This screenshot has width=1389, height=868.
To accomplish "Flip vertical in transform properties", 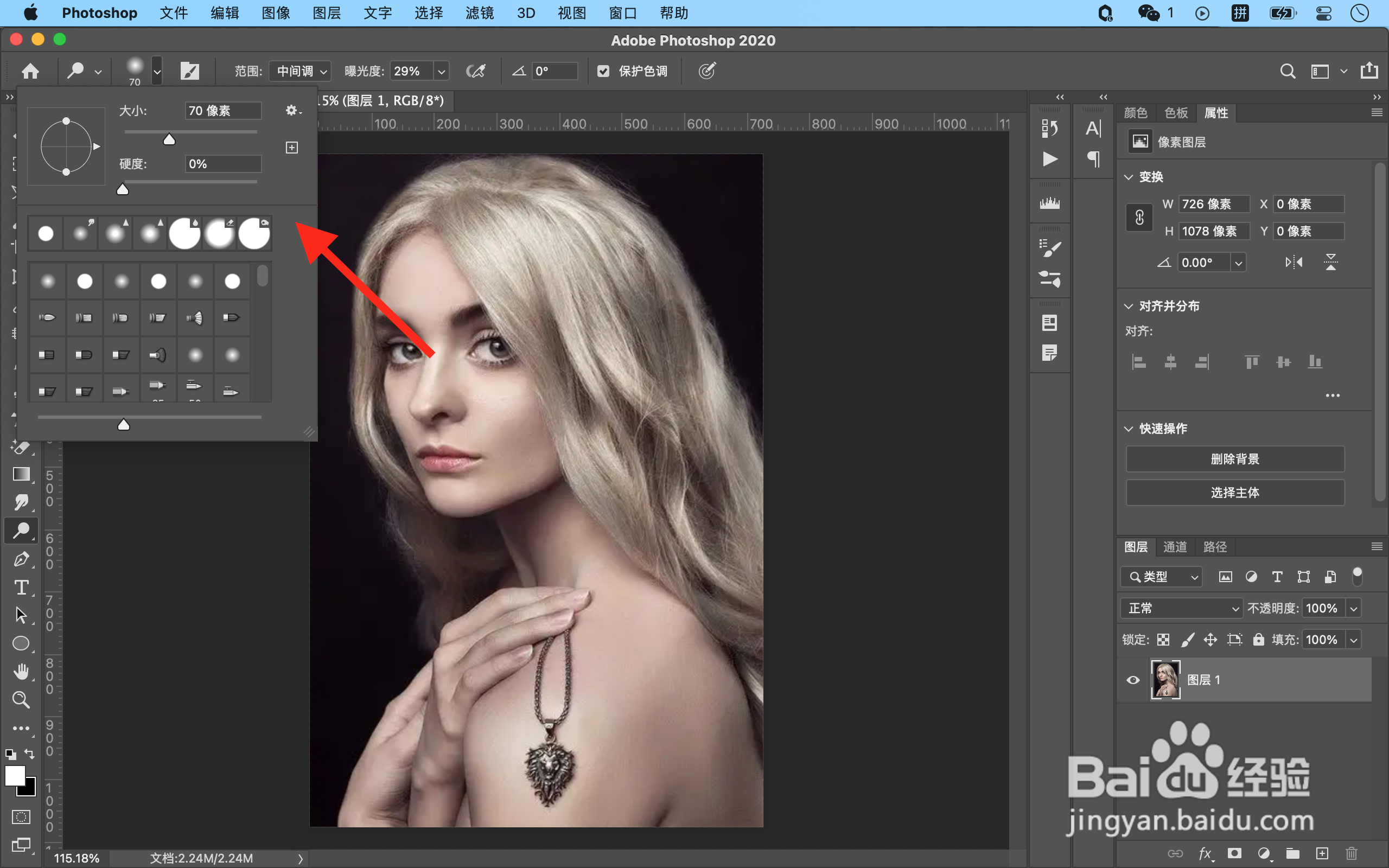I will point(1330,263).
